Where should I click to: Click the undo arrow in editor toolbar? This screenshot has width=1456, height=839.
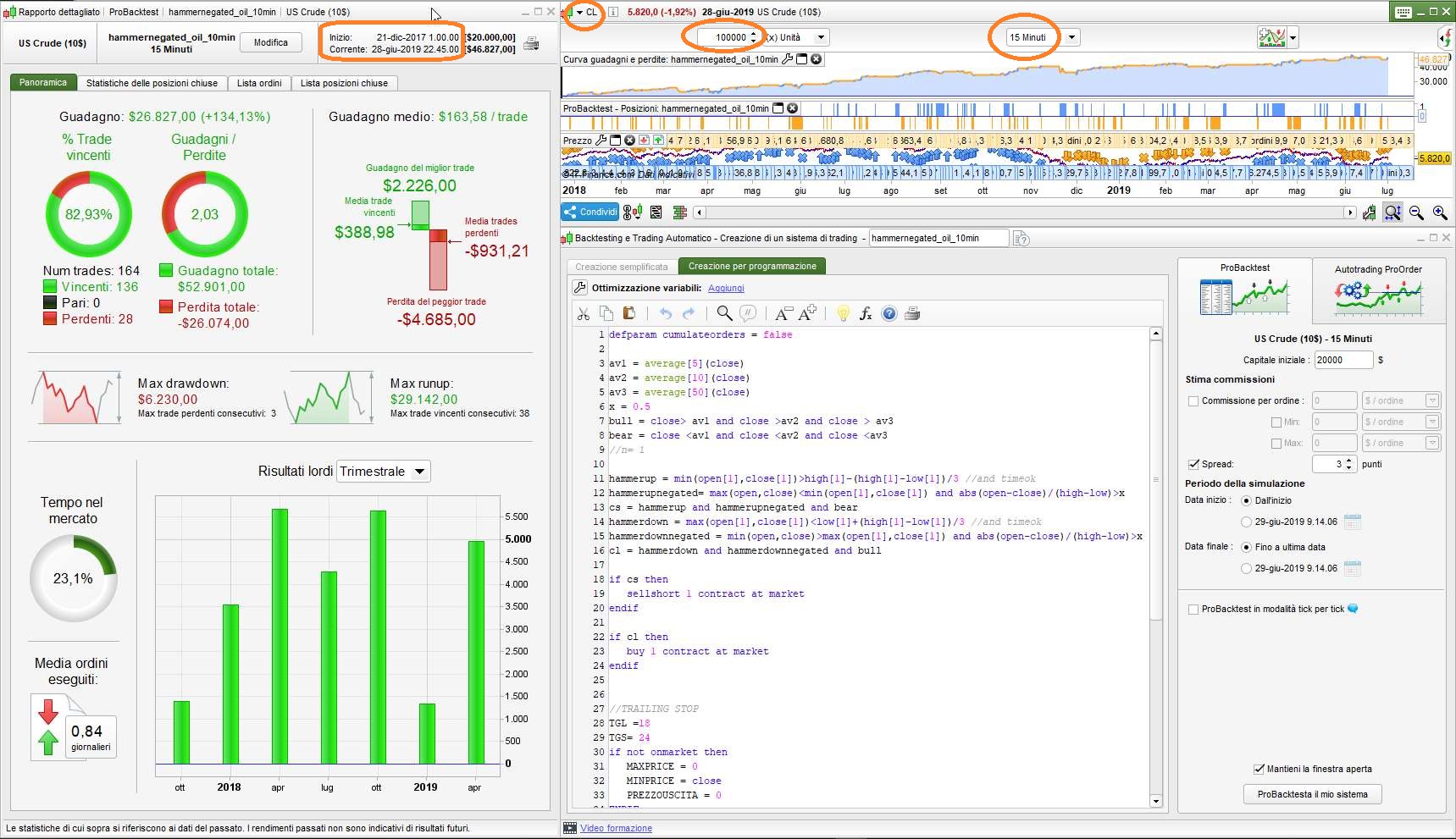pos(666,314)
